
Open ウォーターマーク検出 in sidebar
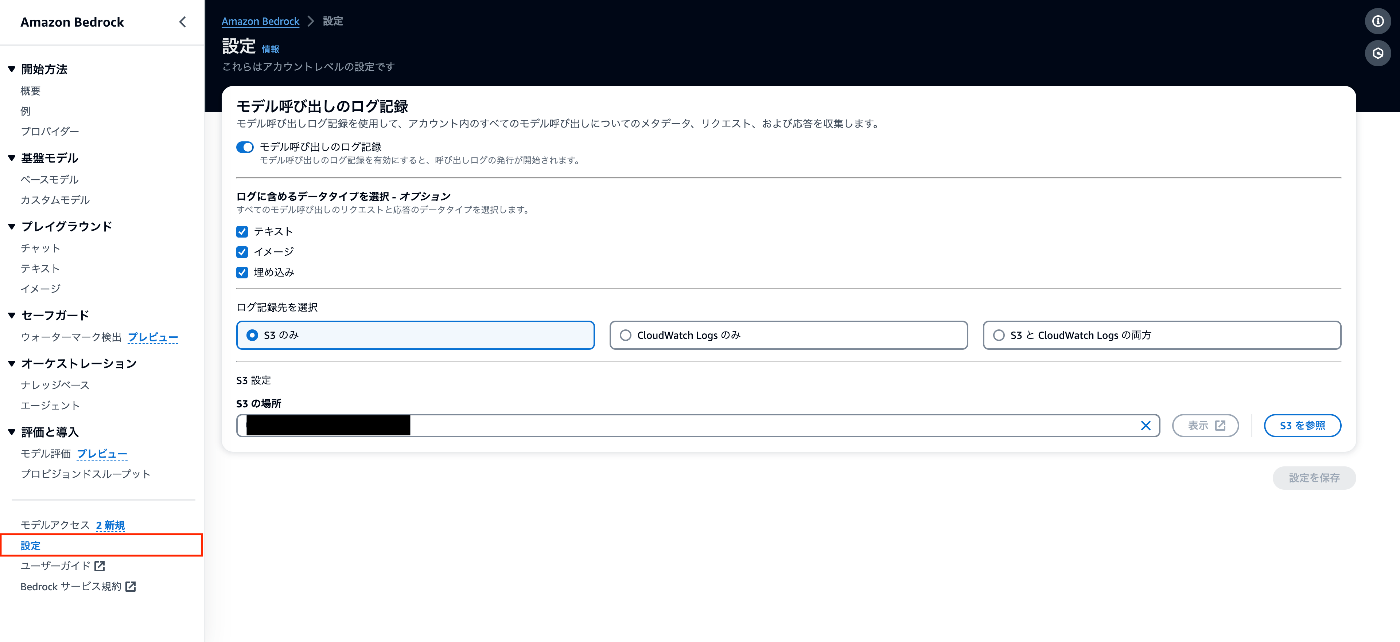click(x=71, y=337)
